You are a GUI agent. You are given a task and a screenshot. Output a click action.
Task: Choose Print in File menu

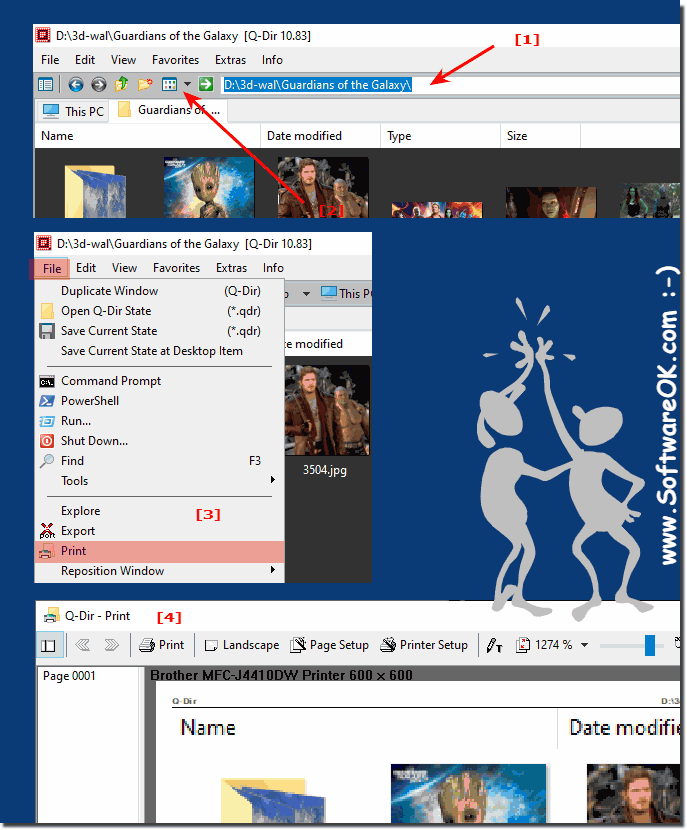[159, 552]
